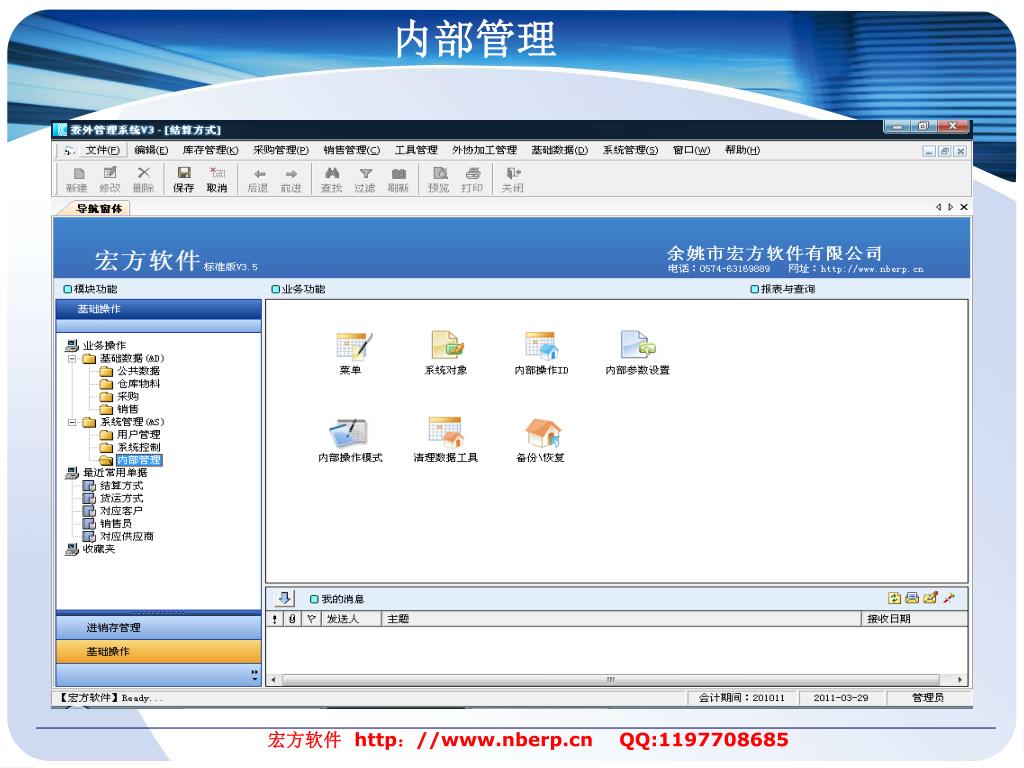This screenshot has height=768, width=1024.
Task: Click the 删除 (Delete) toolbar icon
Action: pos(144,179)
